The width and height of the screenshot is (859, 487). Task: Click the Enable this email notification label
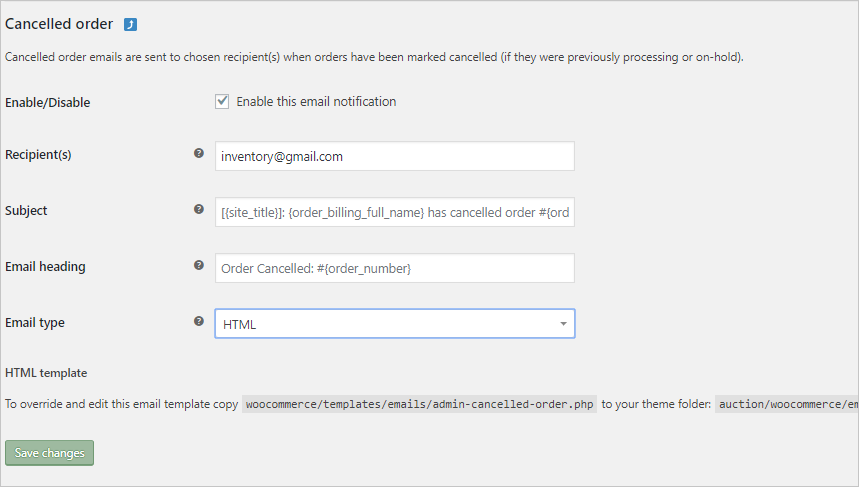tap(316, 101)
